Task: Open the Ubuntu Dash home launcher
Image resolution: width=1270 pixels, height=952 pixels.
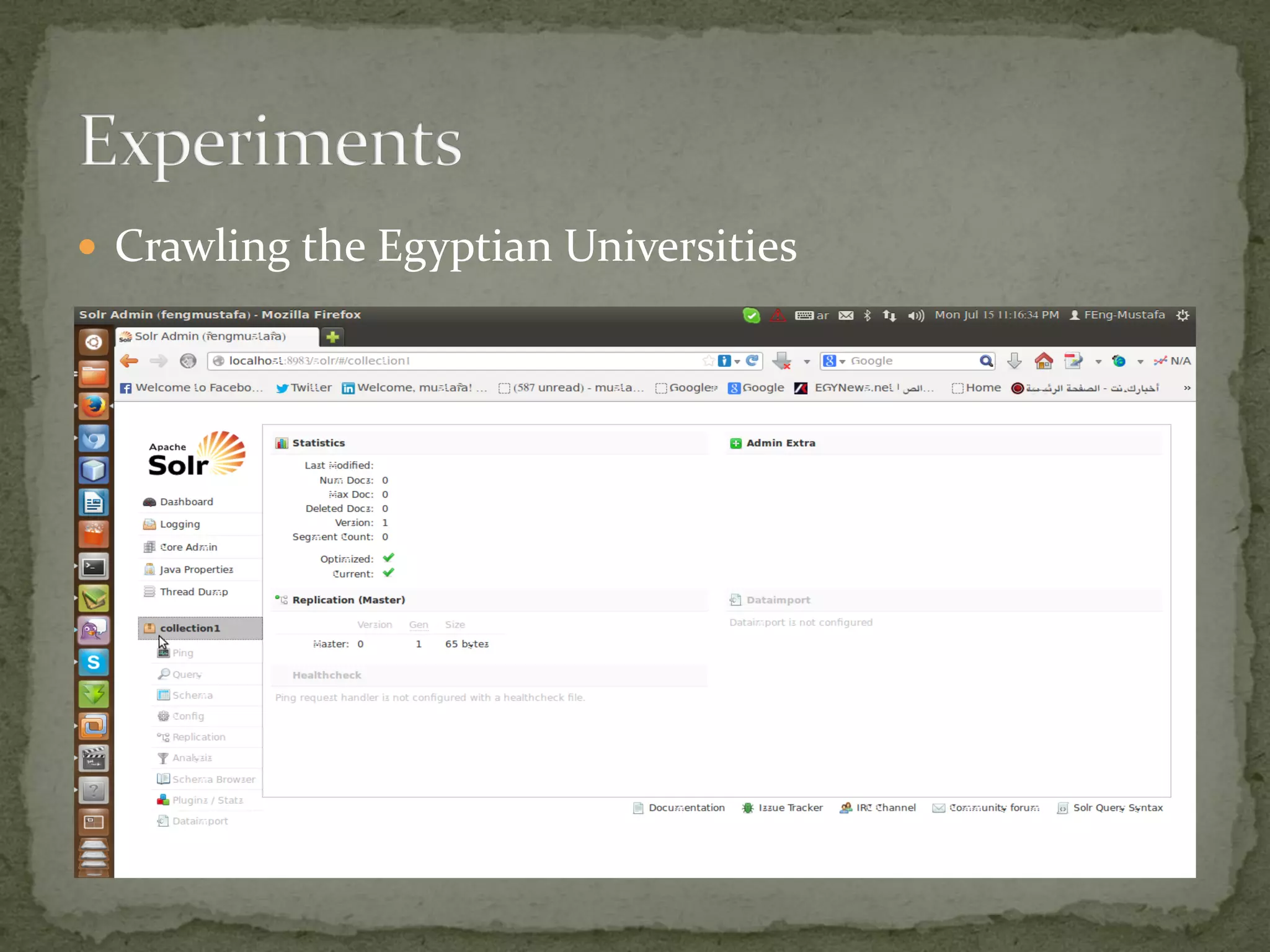Action: click(x=94, y=342)
